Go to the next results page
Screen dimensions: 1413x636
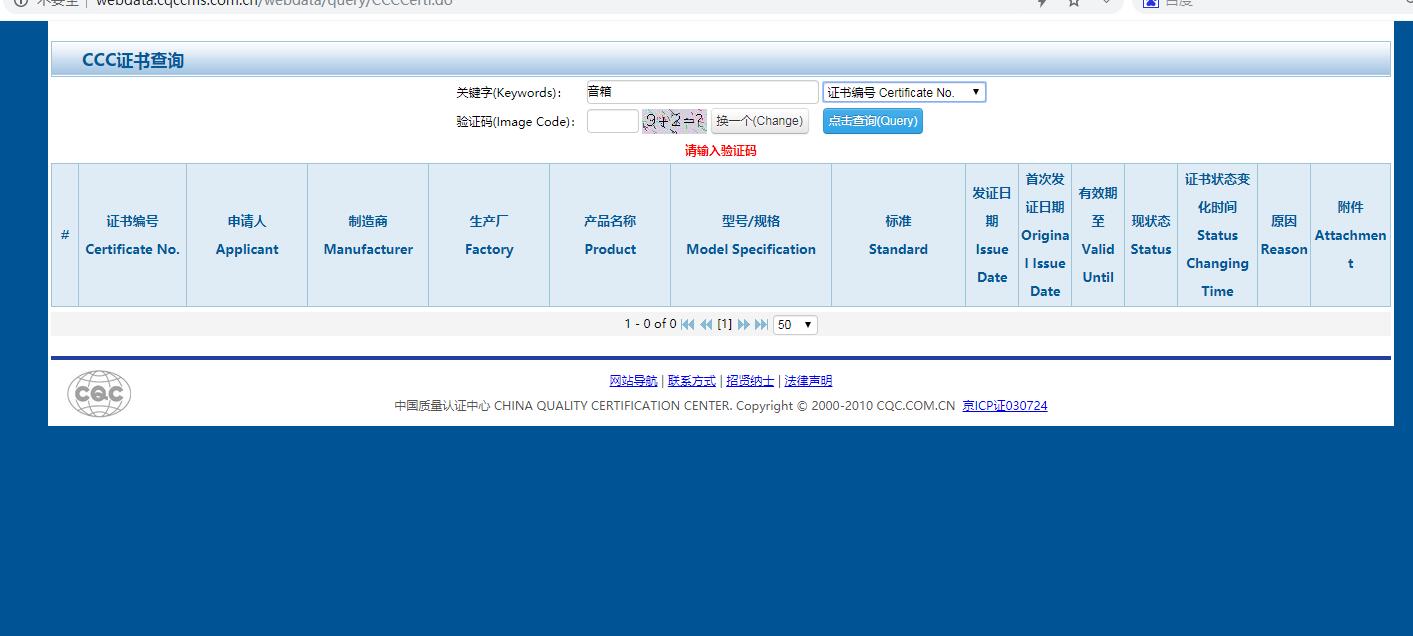coord(743,324)
